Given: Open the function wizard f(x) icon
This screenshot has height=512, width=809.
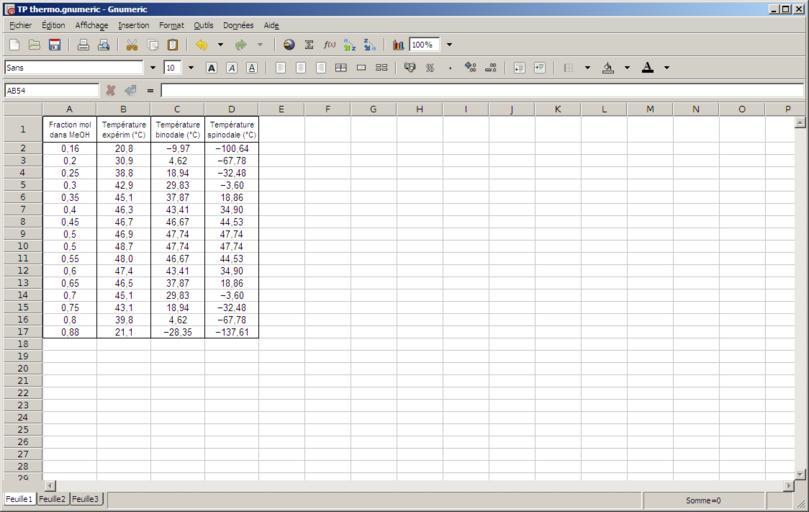Looking at the screenshot, I should click(x=329, y=45).
